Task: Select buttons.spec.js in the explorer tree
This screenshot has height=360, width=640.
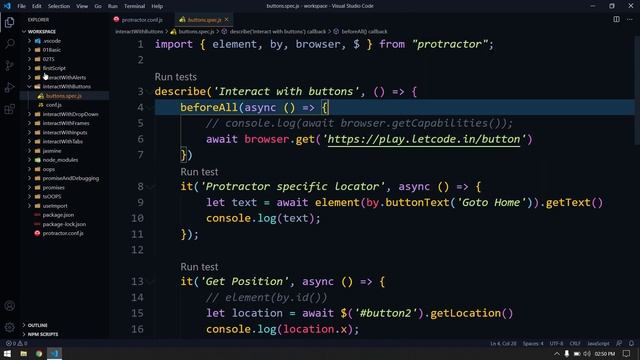Action: coord(64,96)
